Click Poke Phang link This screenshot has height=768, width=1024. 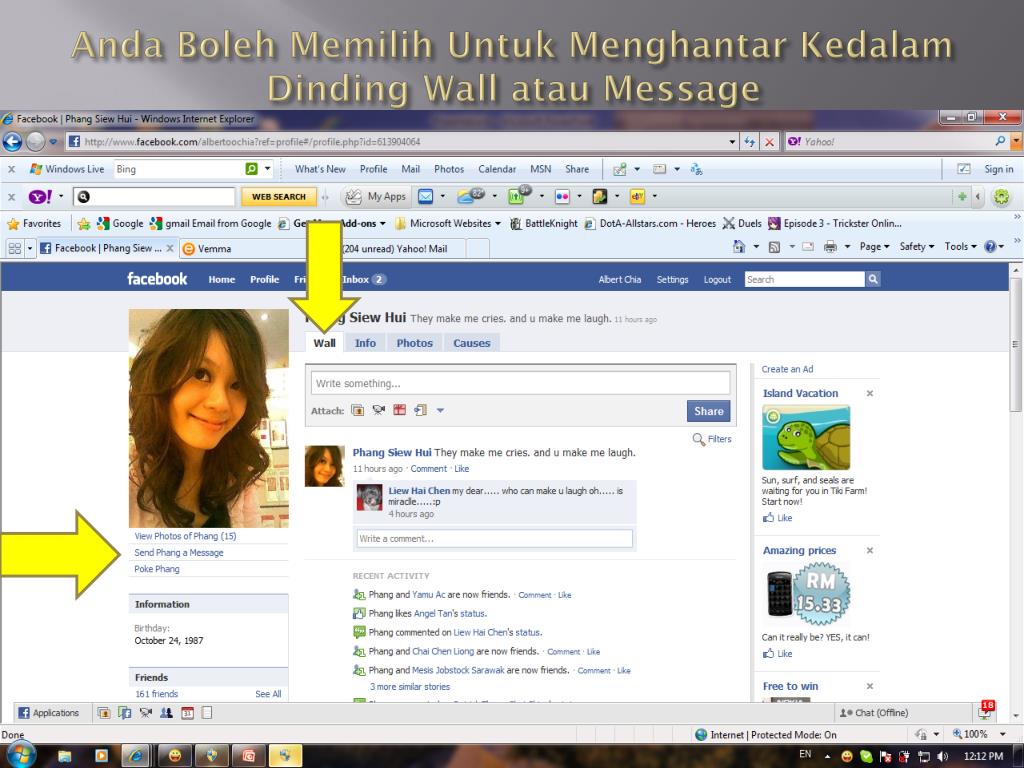157,569
